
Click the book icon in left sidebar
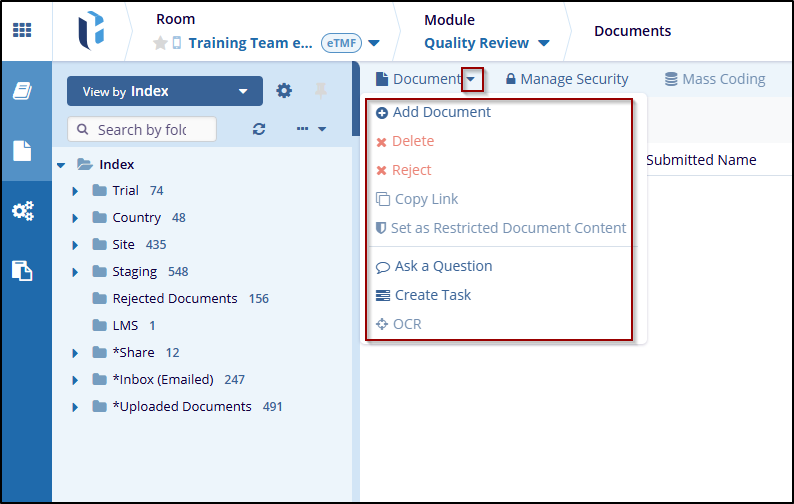[23, 92]
